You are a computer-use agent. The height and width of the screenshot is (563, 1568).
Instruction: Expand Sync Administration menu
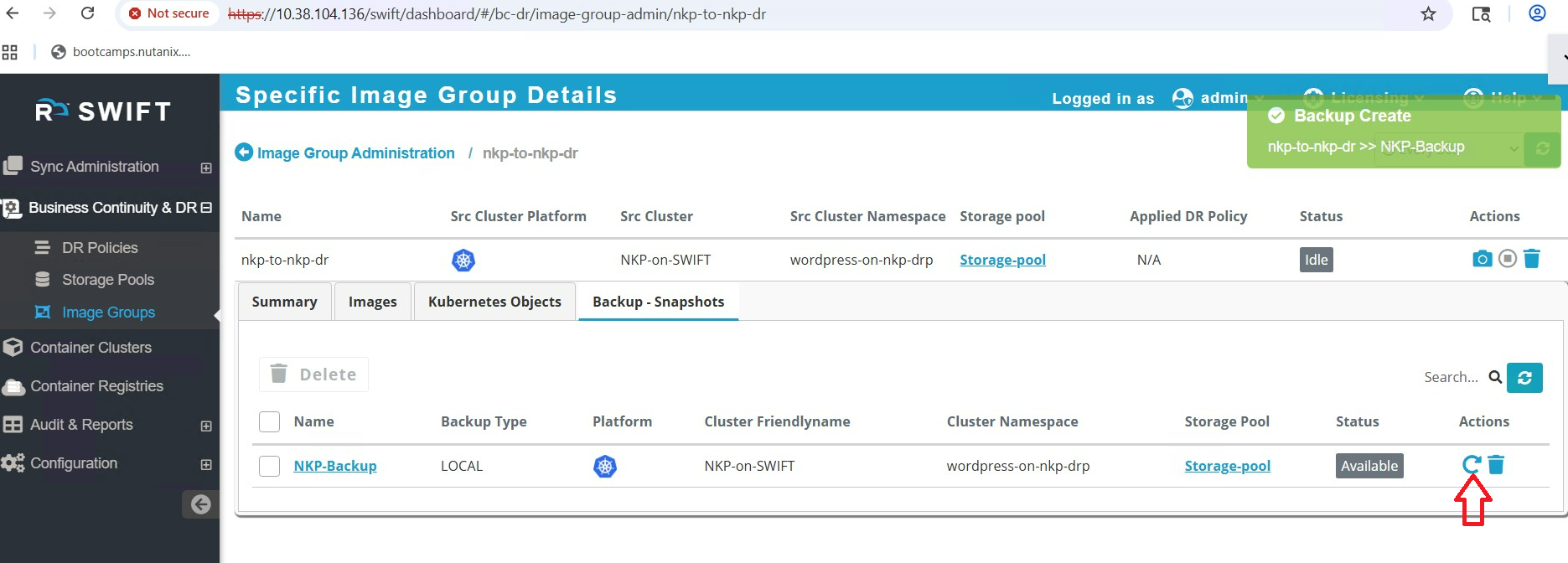(206, 168)
